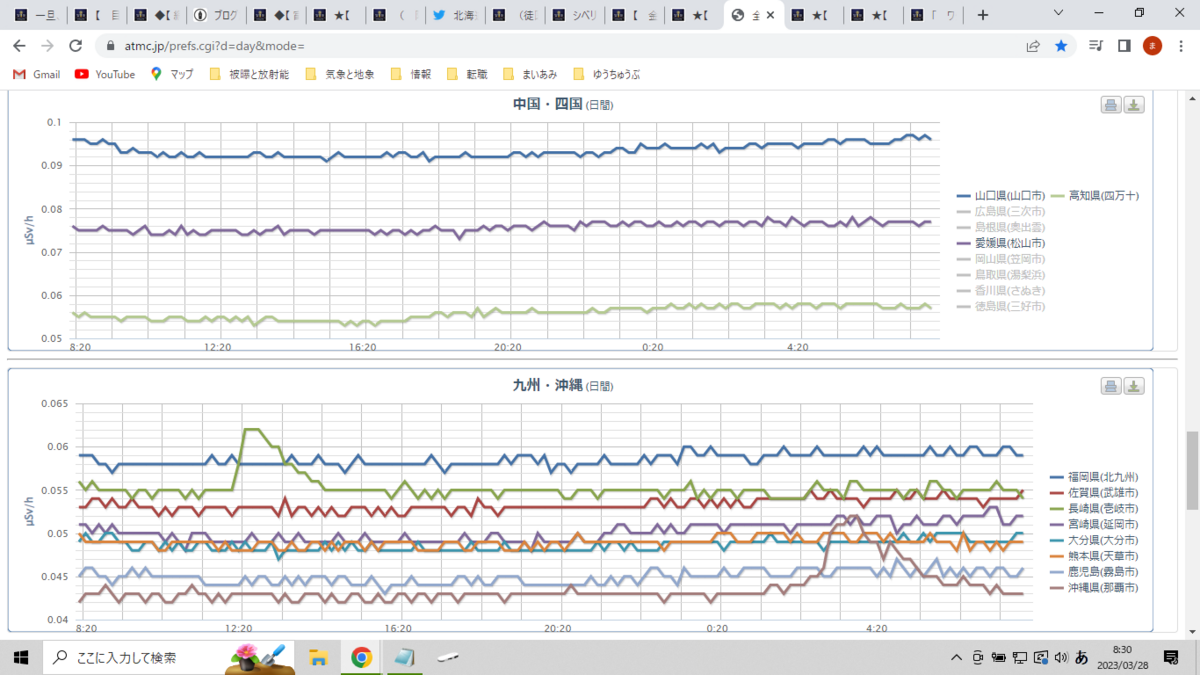Screen dimensions: 1200x675
Task: Hide the 愛媛県(松山市) series in legend
Action: (x=1001, y=243)
